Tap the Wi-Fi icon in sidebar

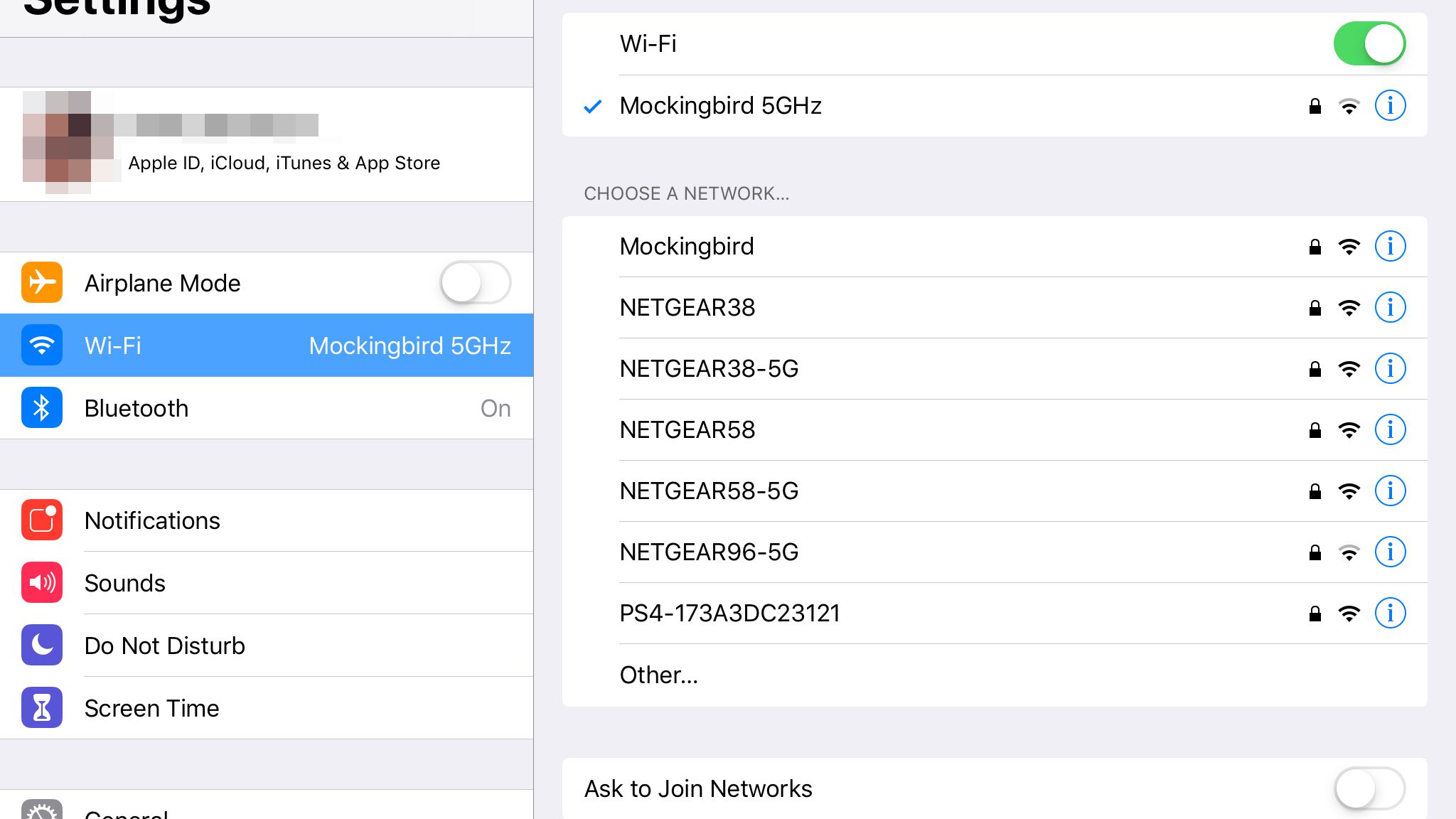pyautogui.click(x=42, y=346)
